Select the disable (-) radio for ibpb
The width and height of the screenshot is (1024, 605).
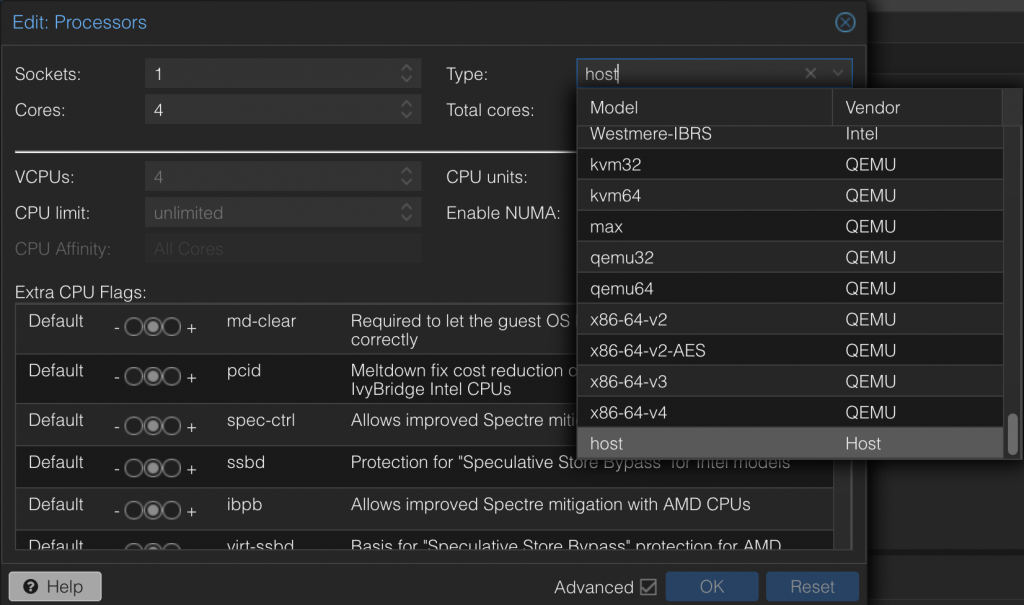coord(134,510)
